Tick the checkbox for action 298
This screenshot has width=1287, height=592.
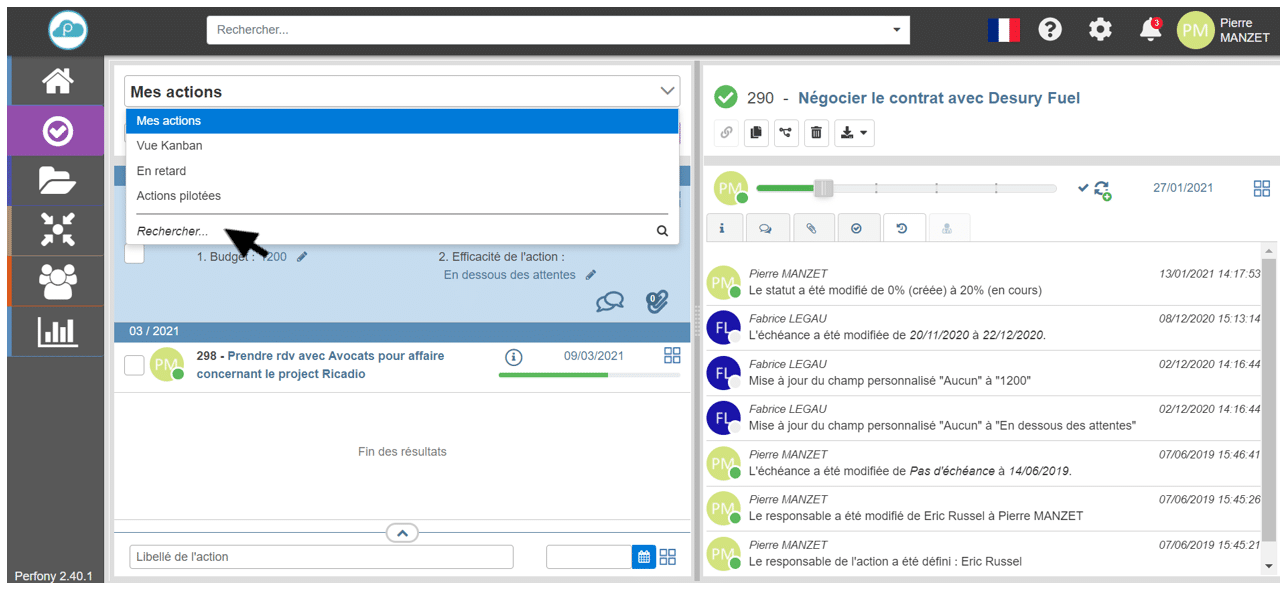(134, 365)
